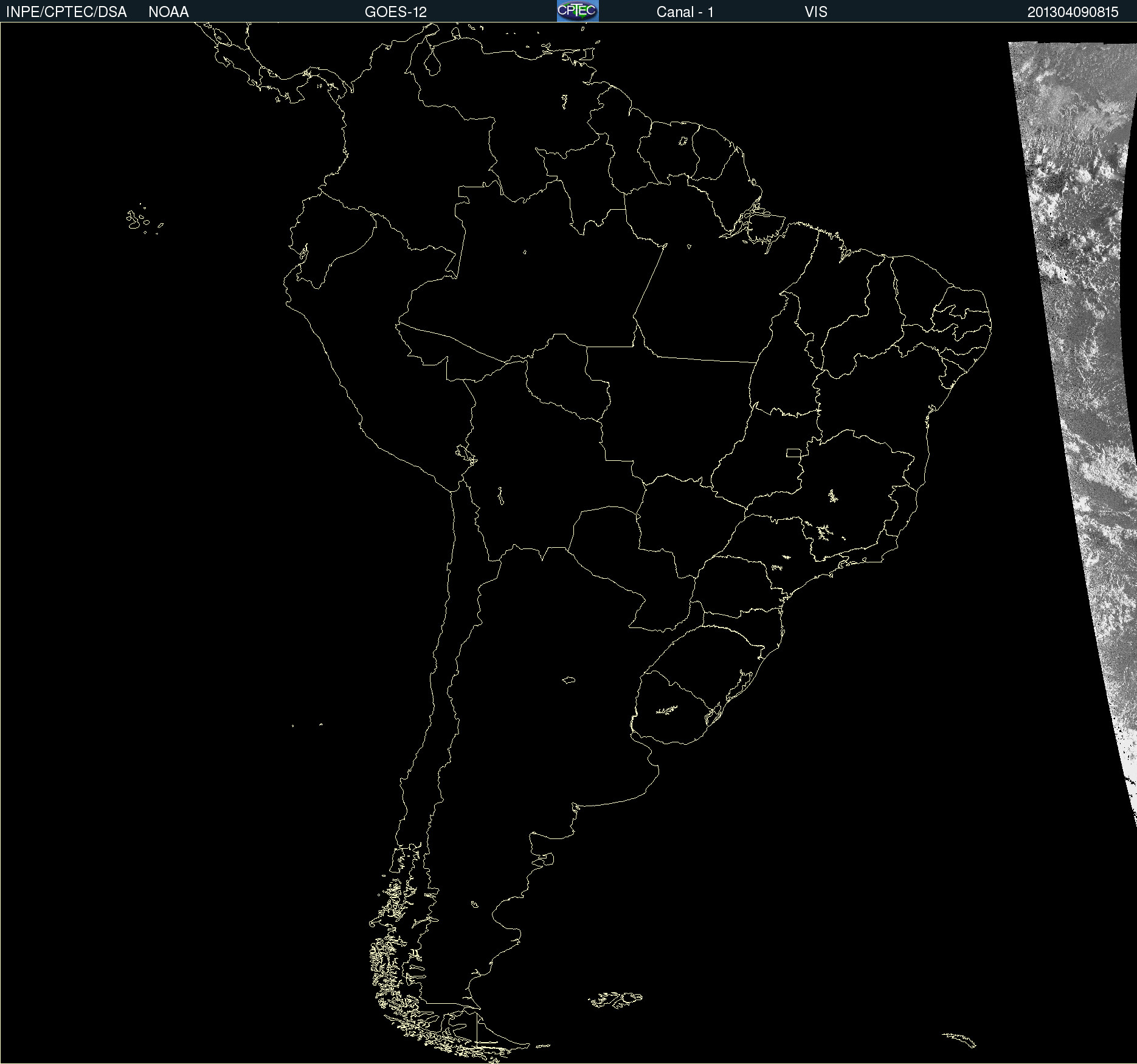Click the NOAA label in the header

pyautogui.click(x=168, y=12)
